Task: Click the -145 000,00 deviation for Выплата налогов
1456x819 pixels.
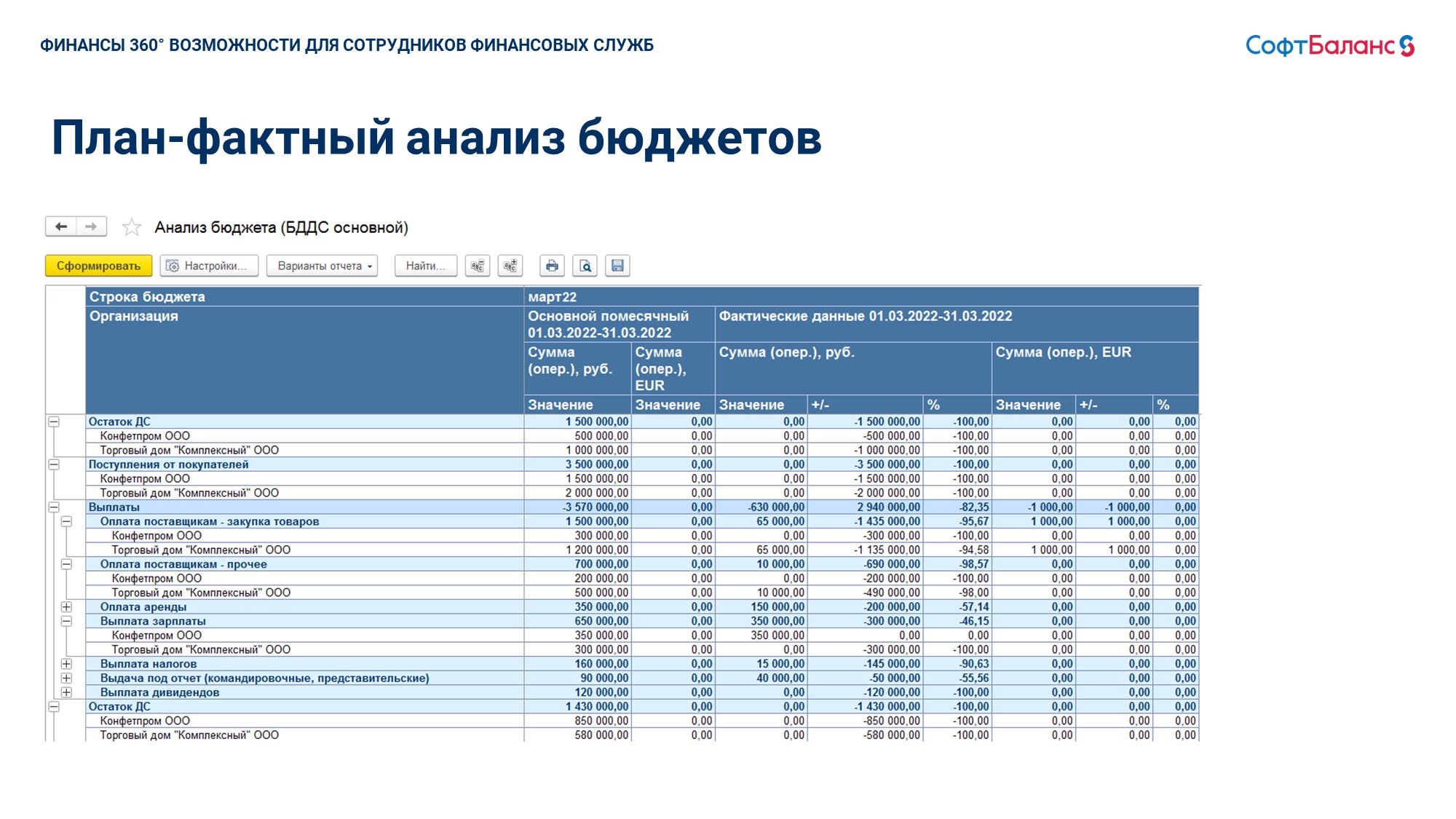Action: (x=866, y=664)
